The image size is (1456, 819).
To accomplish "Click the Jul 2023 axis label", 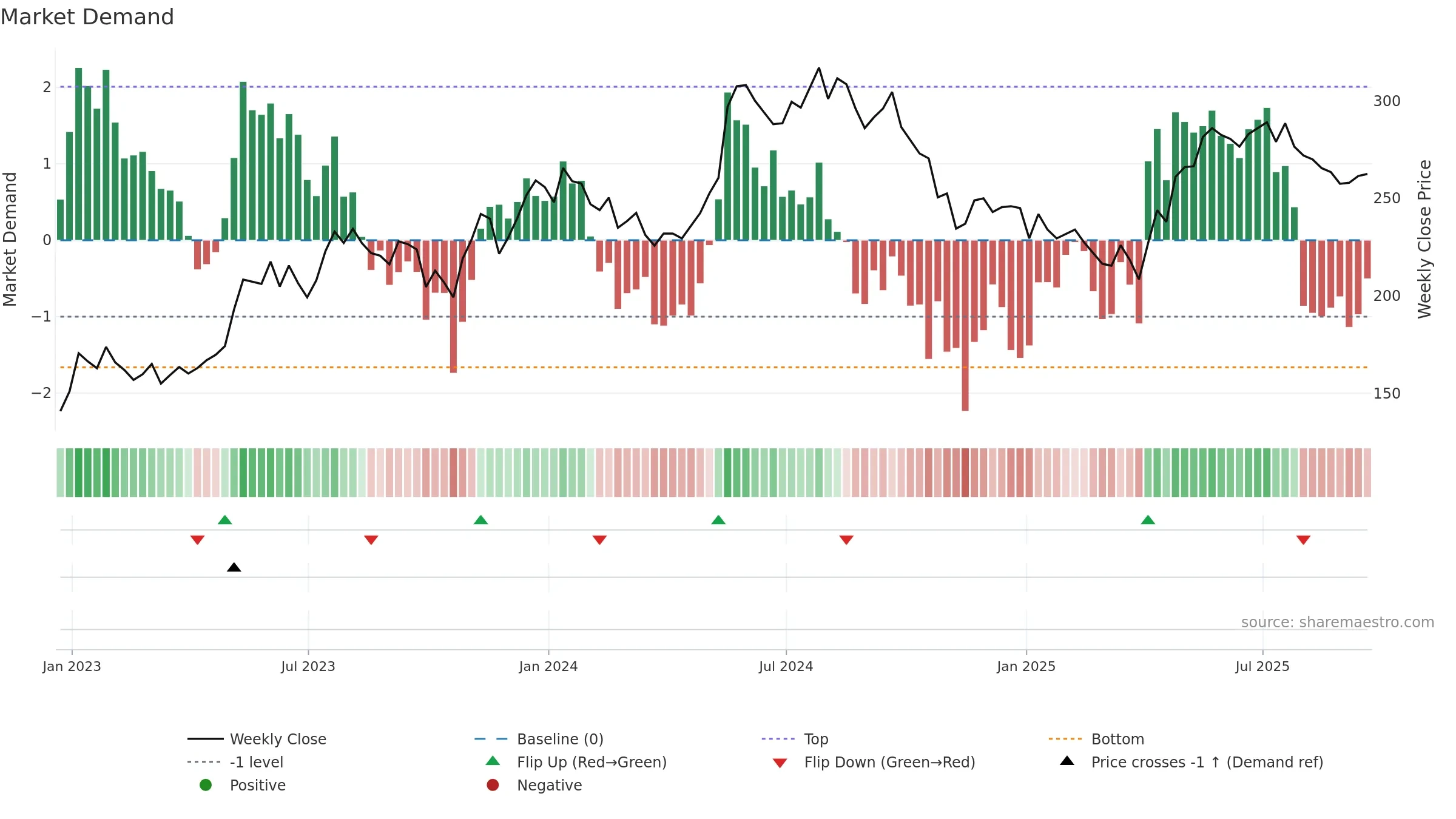I will coord(308,666).
